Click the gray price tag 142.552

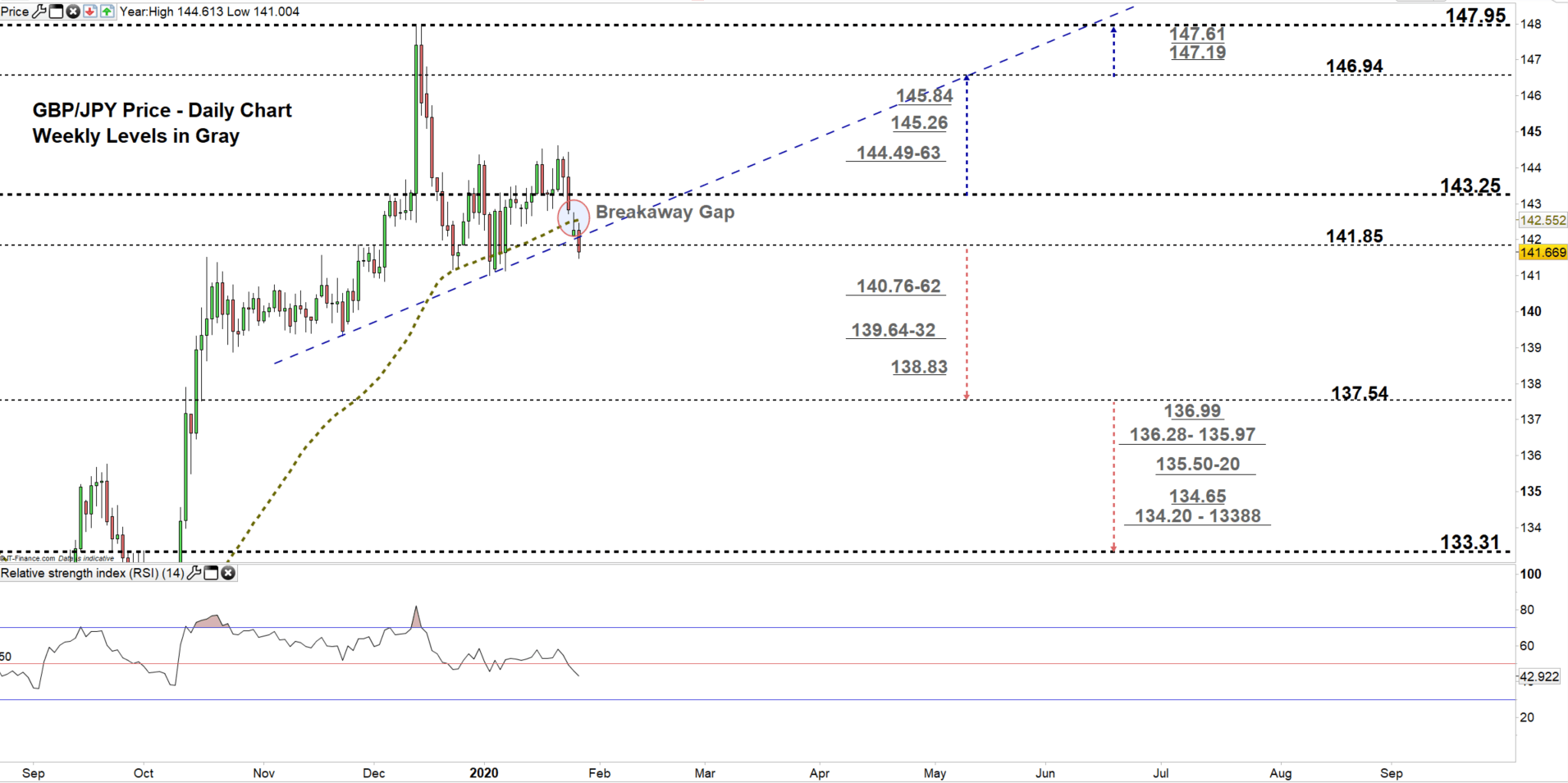pyautogui.click(x=1543, y=220)
